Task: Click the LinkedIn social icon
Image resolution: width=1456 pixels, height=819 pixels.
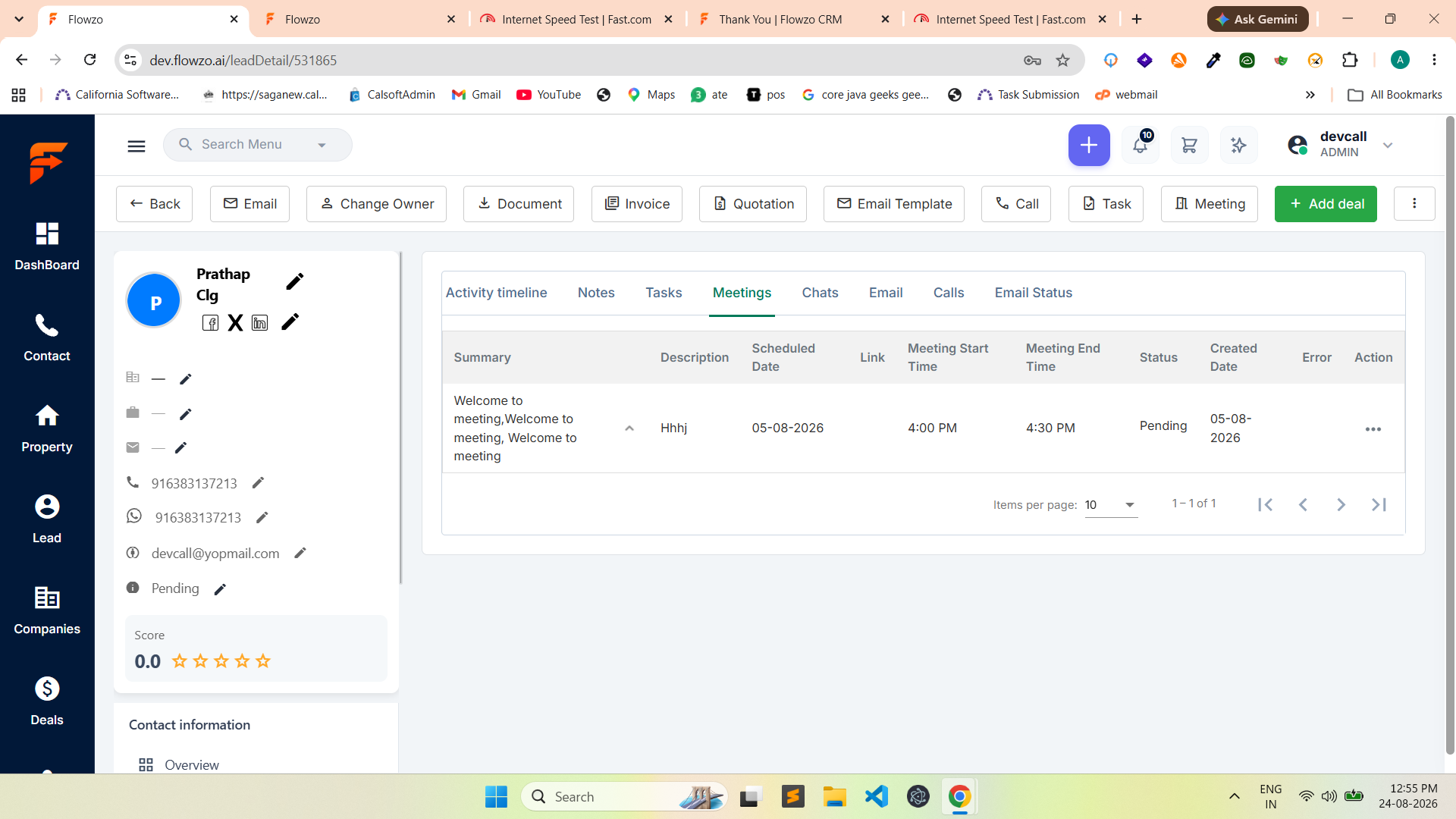Action: point(260,323)
